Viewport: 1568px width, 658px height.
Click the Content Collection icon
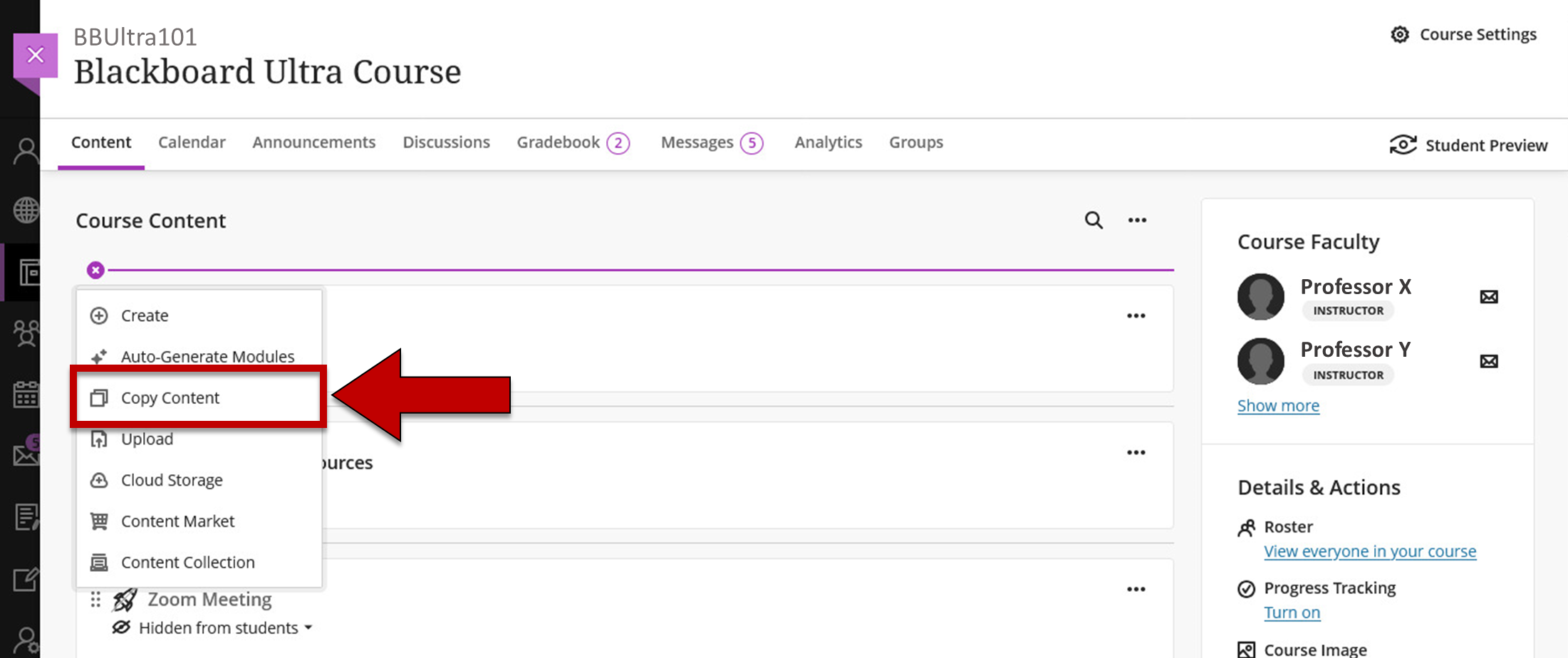click(x=99, y=563)
